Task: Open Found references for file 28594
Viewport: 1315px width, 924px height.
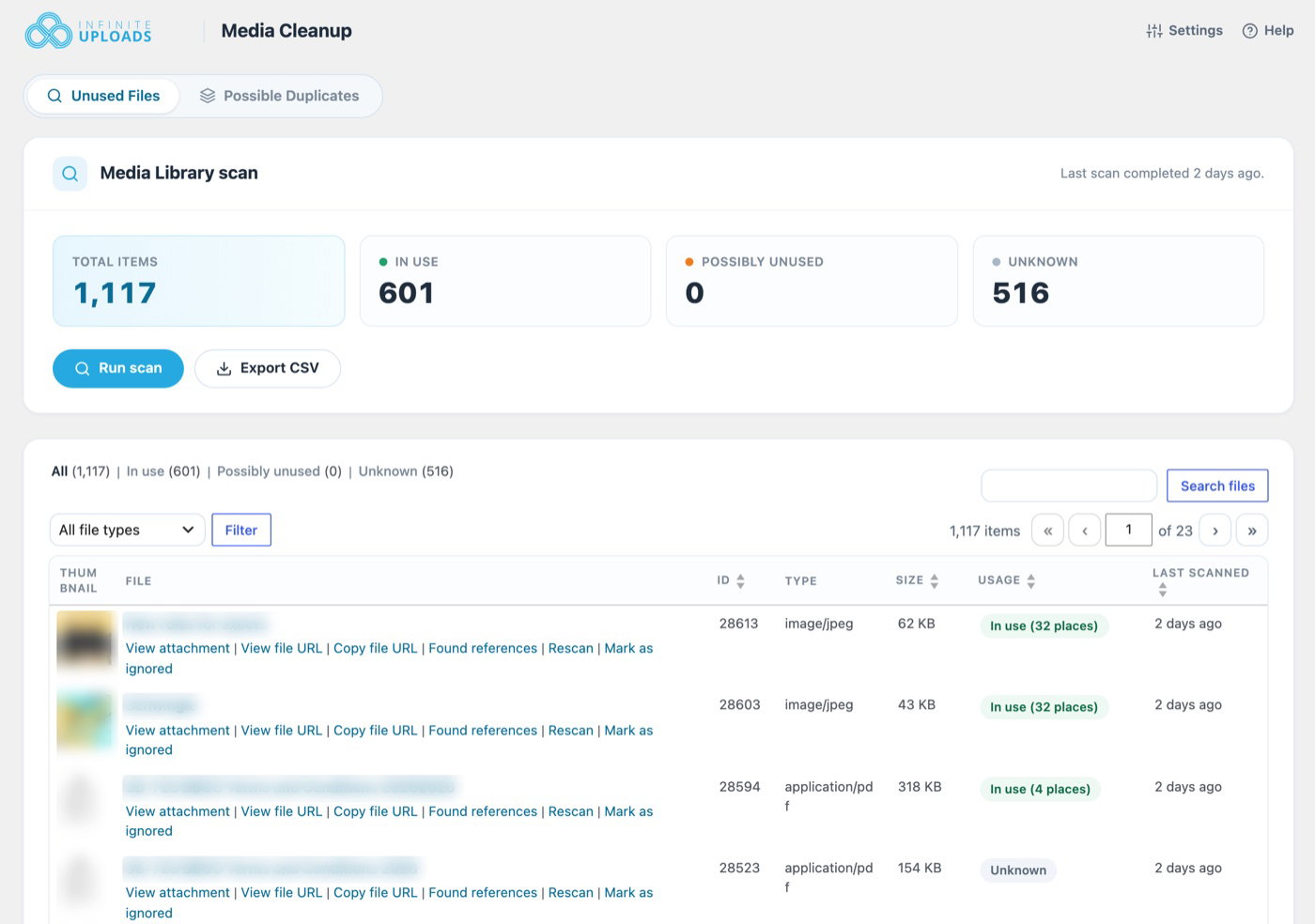Action: pyautogui.click(x=483, y=811)
